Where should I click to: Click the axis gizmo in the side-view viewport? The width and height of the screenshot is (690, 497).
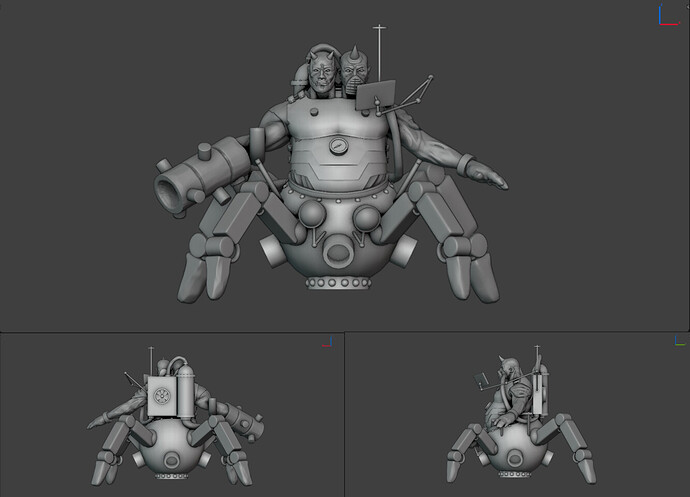coord(681,342)
